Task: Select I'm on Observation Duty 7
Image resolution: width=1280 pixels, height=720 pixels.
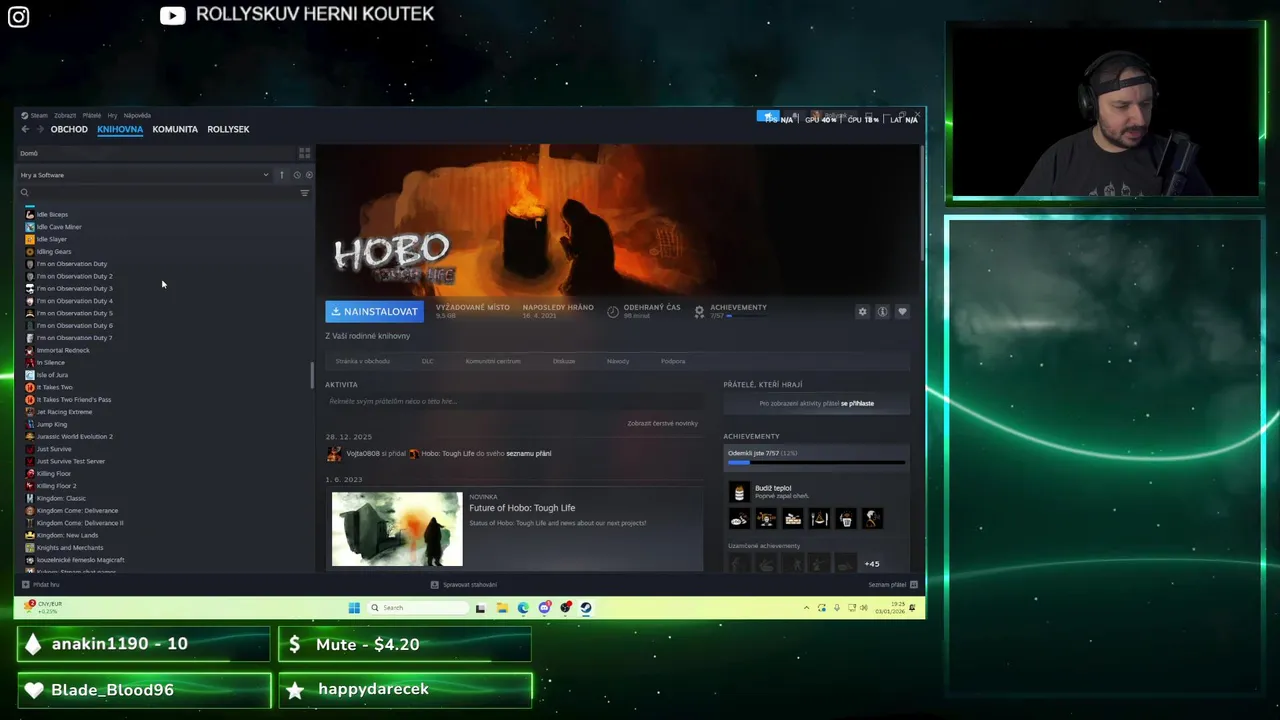Action: pyautogui.click(x=74, y=338)
